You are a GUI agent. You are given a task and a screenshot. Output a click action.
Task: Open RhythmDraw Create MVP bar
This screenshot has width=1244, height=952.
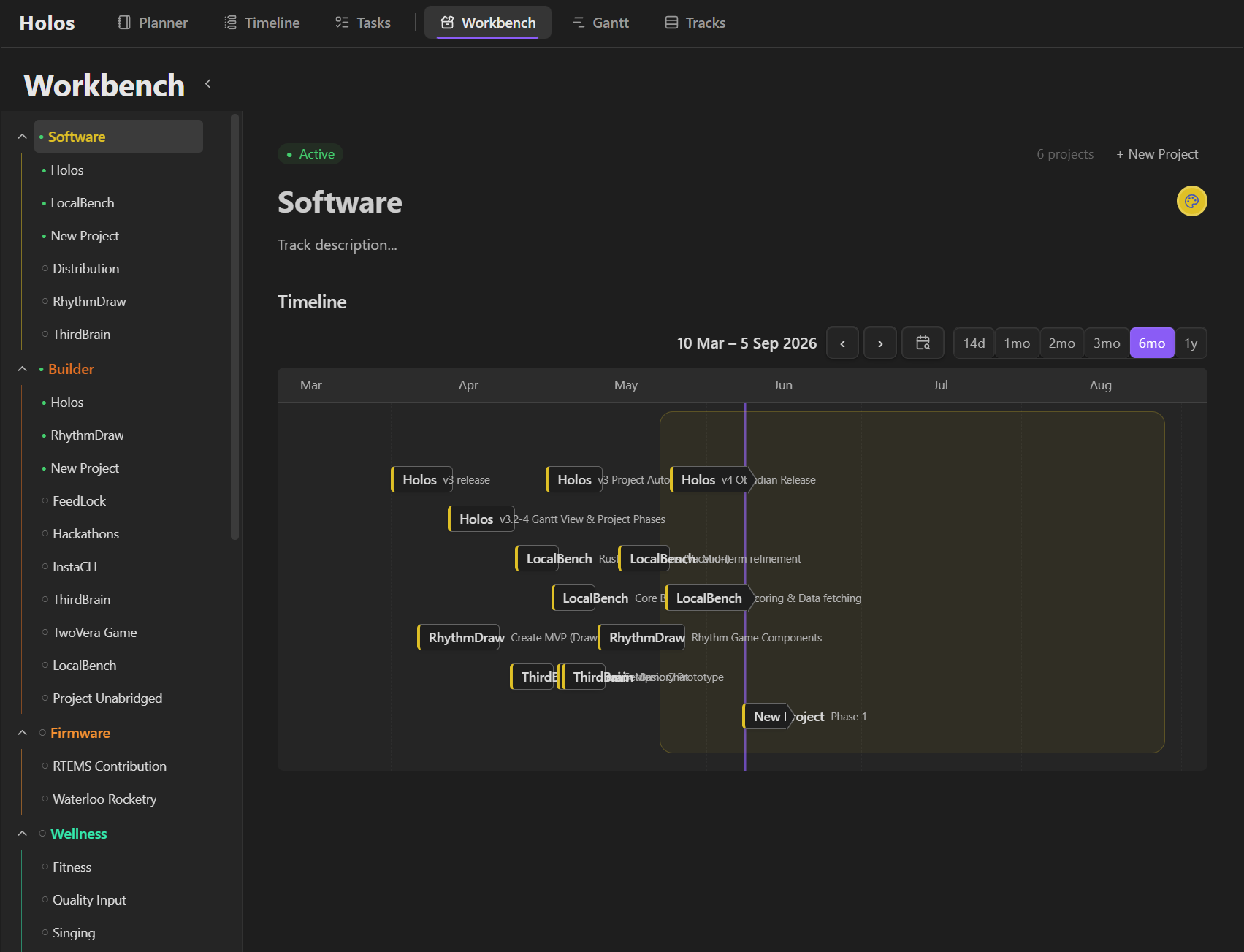(x=460, y=637)
